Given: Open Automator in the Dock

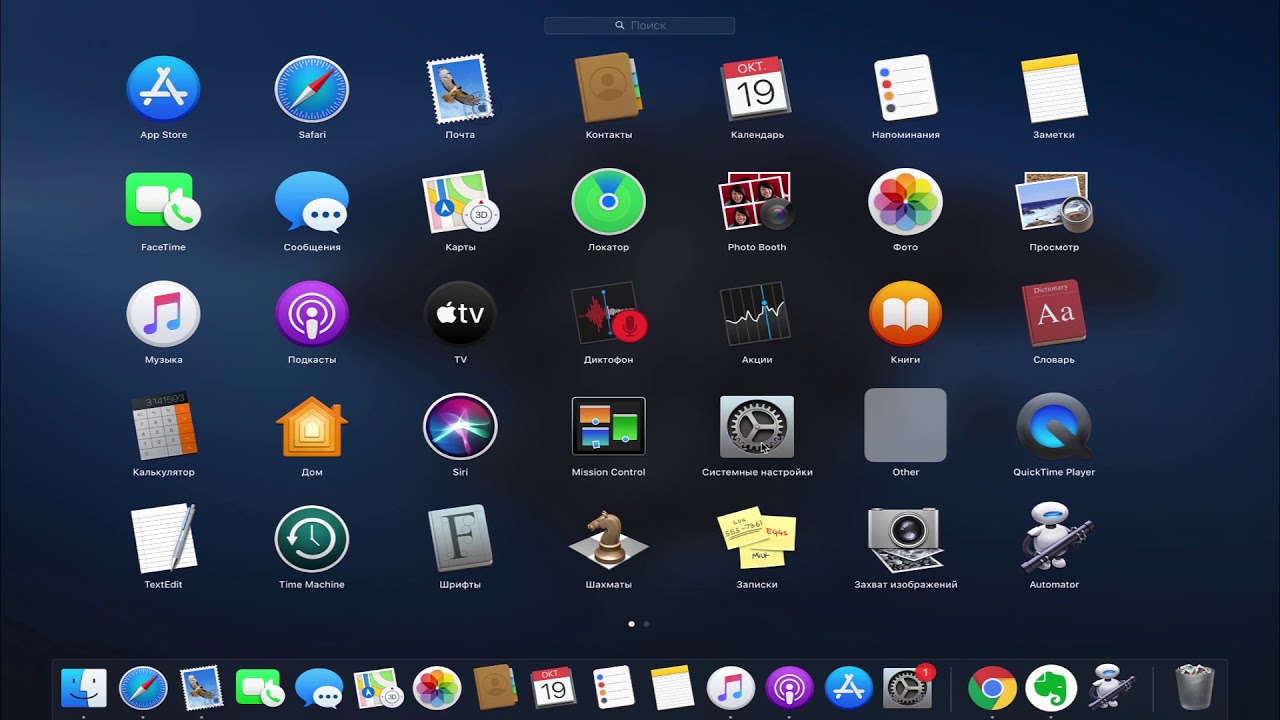Looking at the screenshot, I should click(x=1110, y=687).
